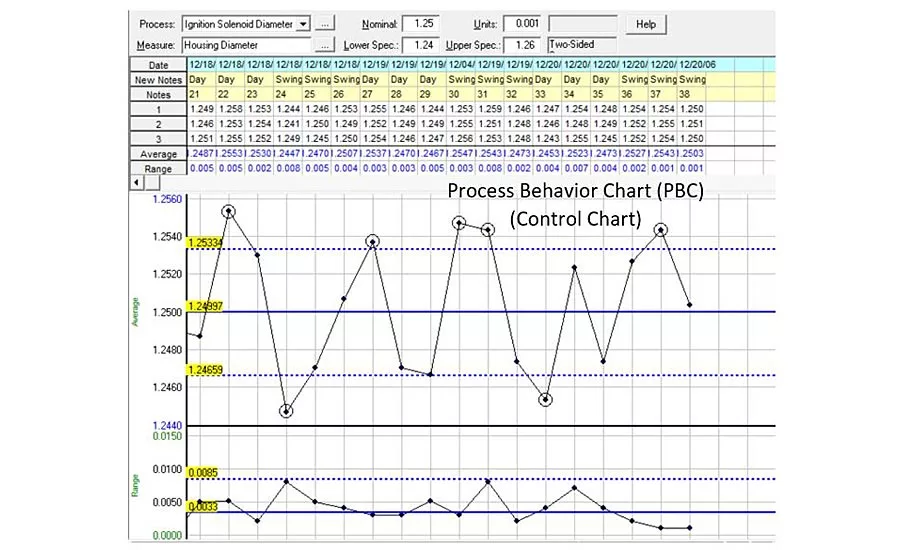
Task: Click the range chart point for sample 34
Action: (575, 487)
